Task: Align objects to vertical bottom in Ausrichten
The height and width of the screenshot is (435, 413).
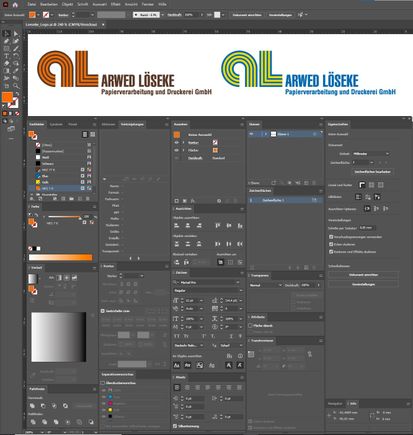Action: coord(240,226)
